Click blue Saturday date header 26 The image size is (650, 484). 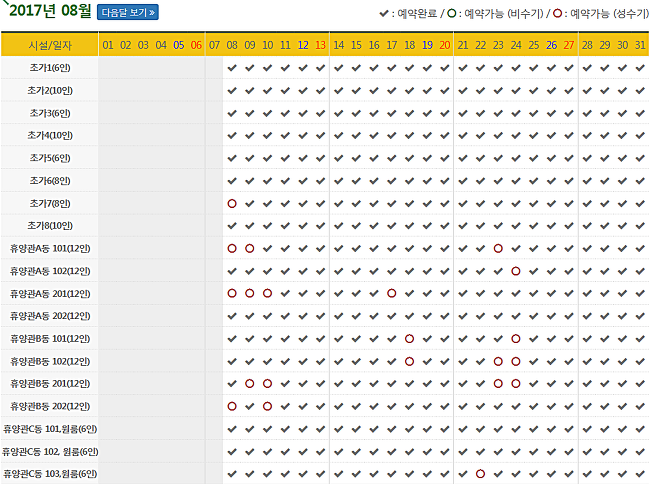click(551, 45)
